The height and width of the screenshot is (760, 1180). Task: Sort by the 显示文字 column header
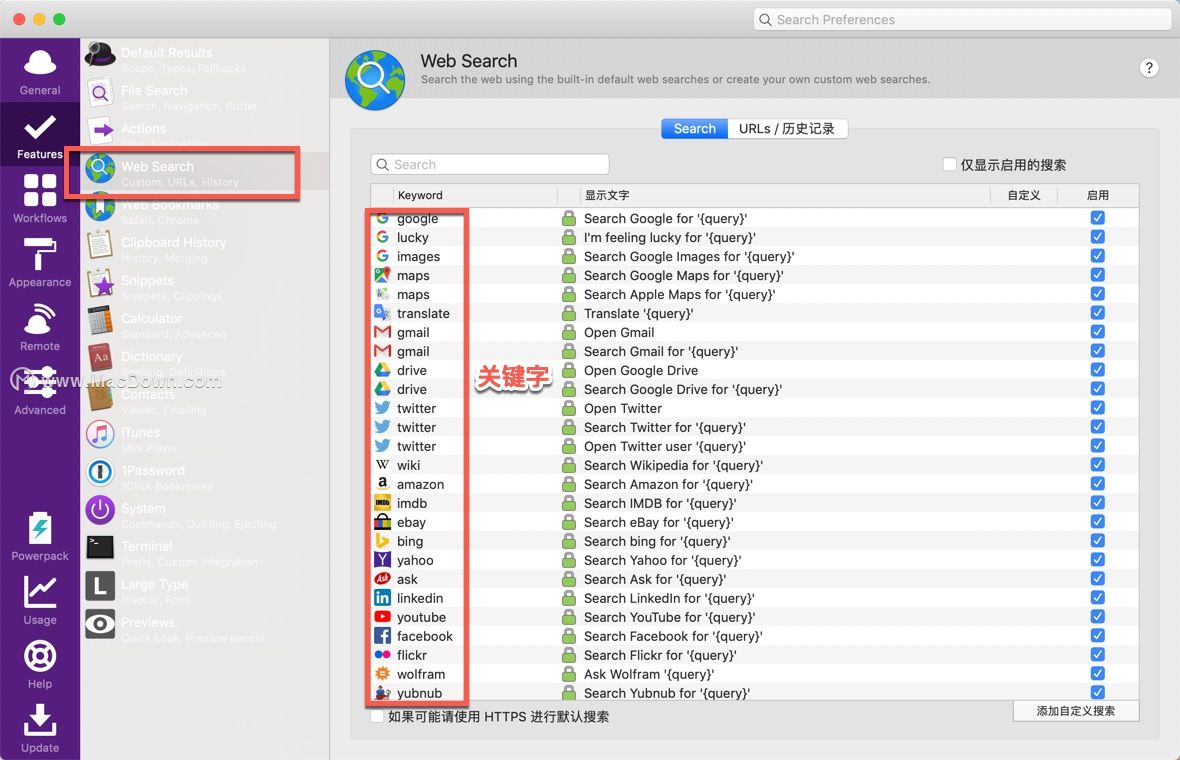[x=785, y=196]
